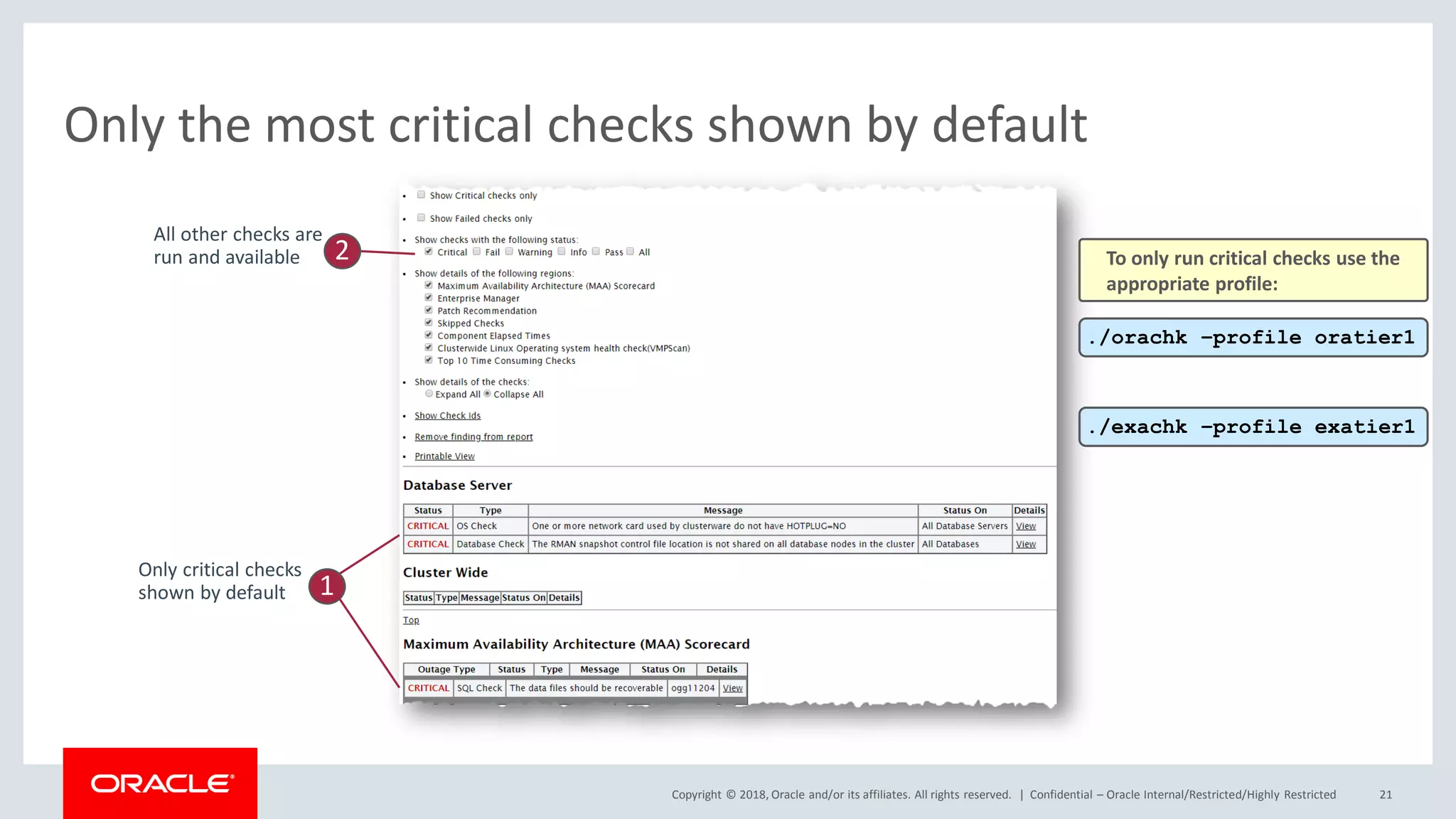1456x819 pixels.
Task: View details of the SQL Check row
Action: click(x=732, y=688)
